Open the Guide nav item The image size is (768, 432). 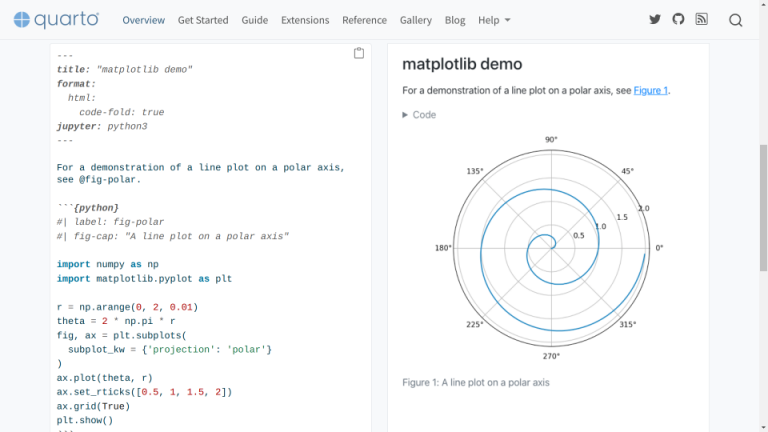[x=255, y=20]
